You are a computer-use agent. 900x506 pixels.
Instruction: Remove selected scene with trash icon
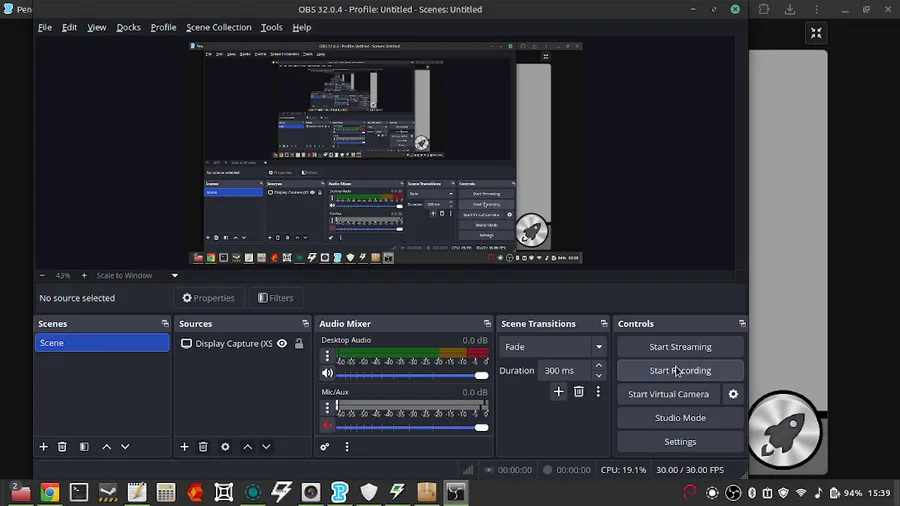(x=62, y=446)
